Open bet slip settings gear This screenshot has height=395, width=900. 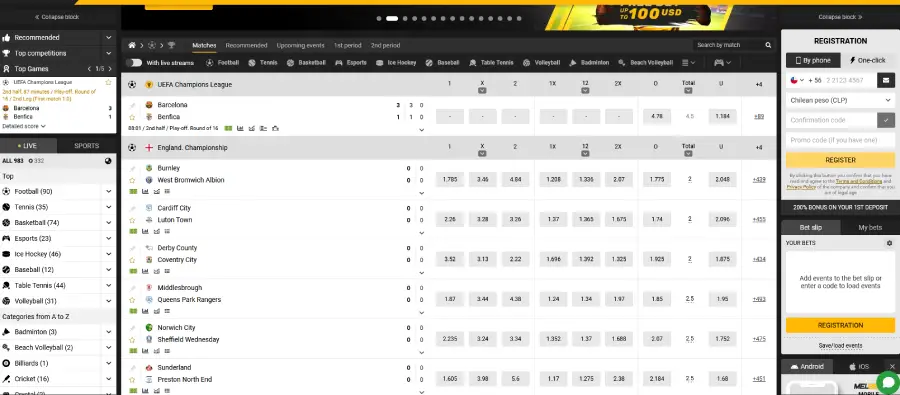point(890,243)
